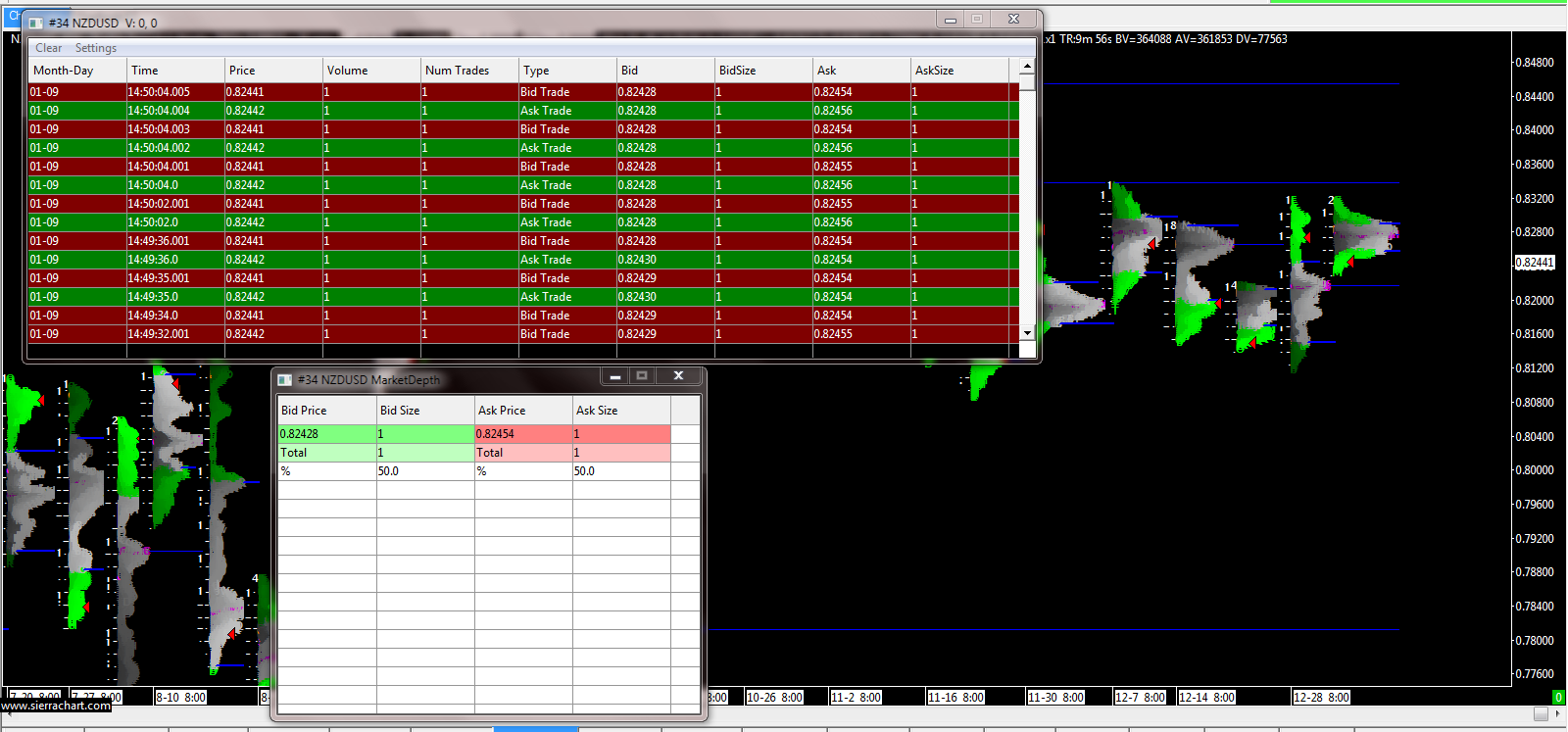Click the Time and Sales window title icon
The image size is (1568, 732).
coord(36,23)
